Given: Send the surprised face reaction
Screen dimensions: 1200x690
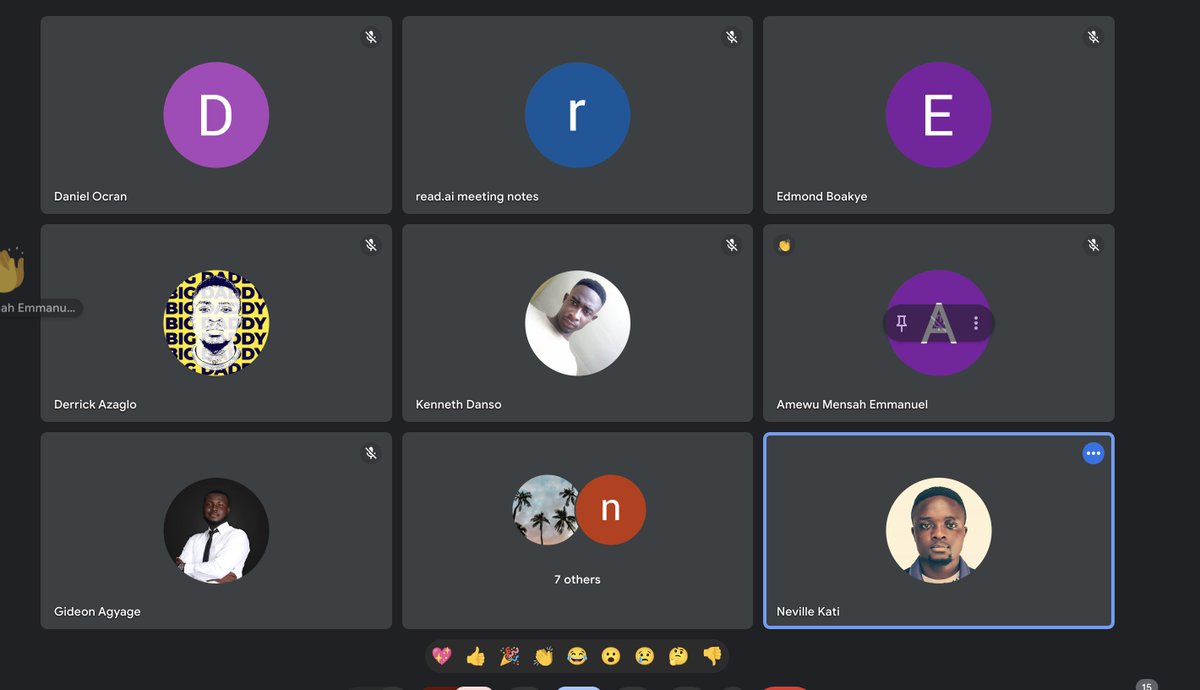Looking at the screenshot, I should coord(611,656).
